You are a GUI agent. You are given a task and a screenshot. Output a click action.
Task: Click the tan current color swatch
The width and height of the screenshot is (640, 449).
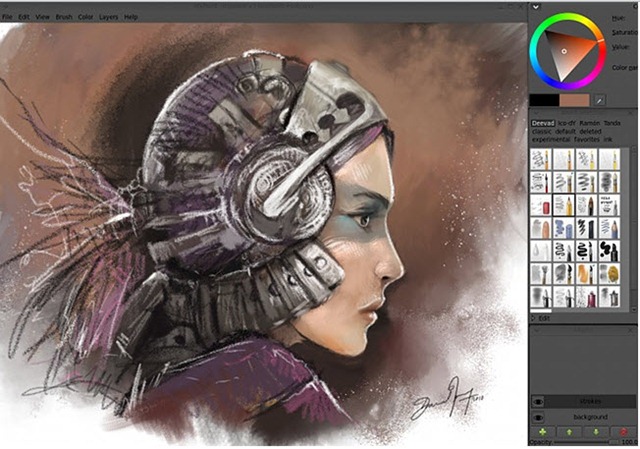(x=574, y=100)
